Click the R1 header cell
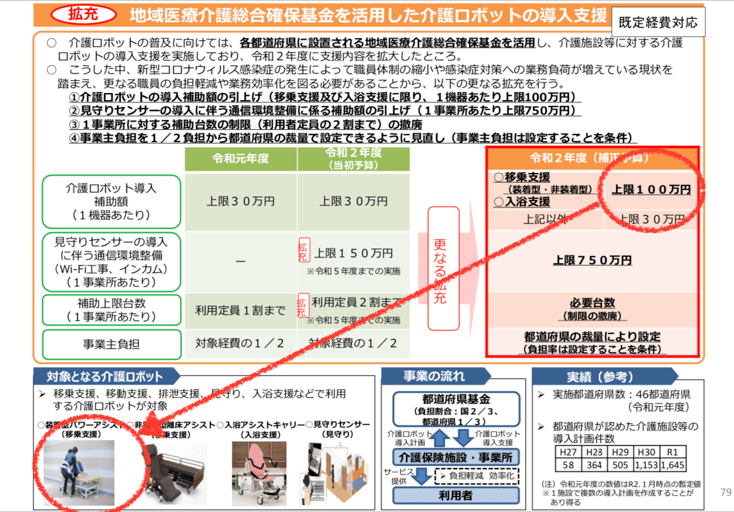Viewport: 734px width, 512px height. tap(672, 452)
